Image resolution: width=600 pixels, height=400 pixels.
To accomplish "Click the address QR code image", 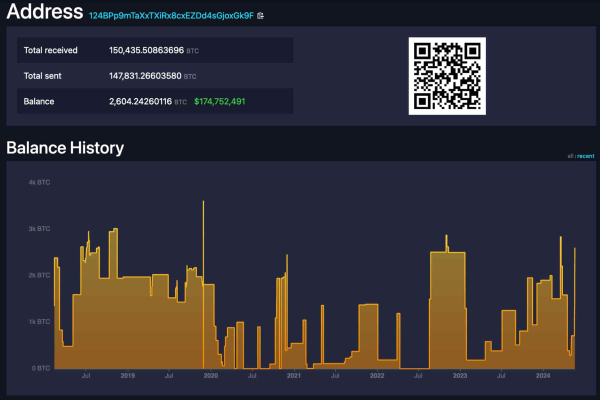I will tap(447, 76).
